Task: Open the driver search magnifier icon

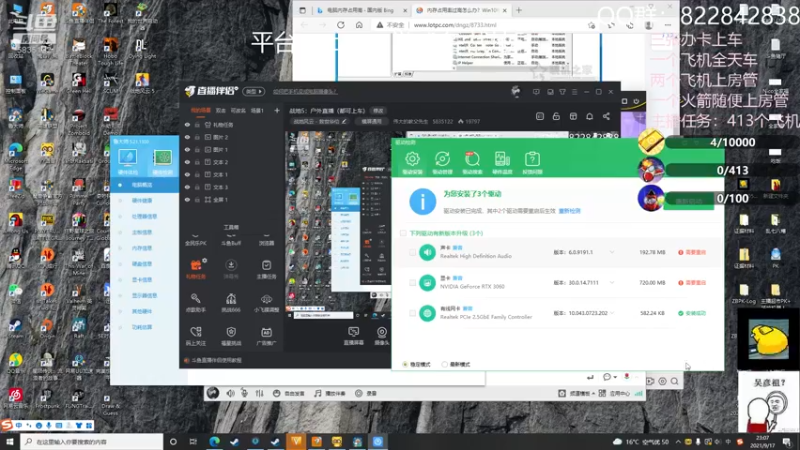Action: (472, 159)
